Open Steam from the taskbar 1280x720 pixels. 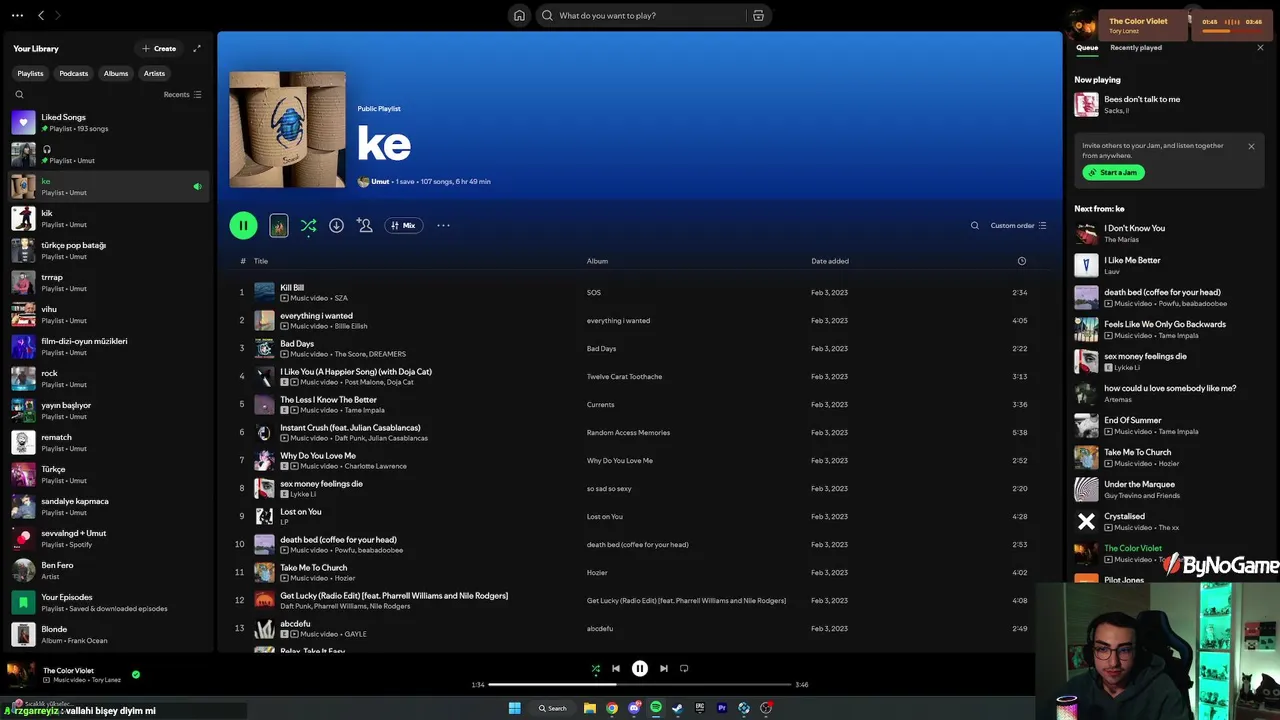pos(678,708)
